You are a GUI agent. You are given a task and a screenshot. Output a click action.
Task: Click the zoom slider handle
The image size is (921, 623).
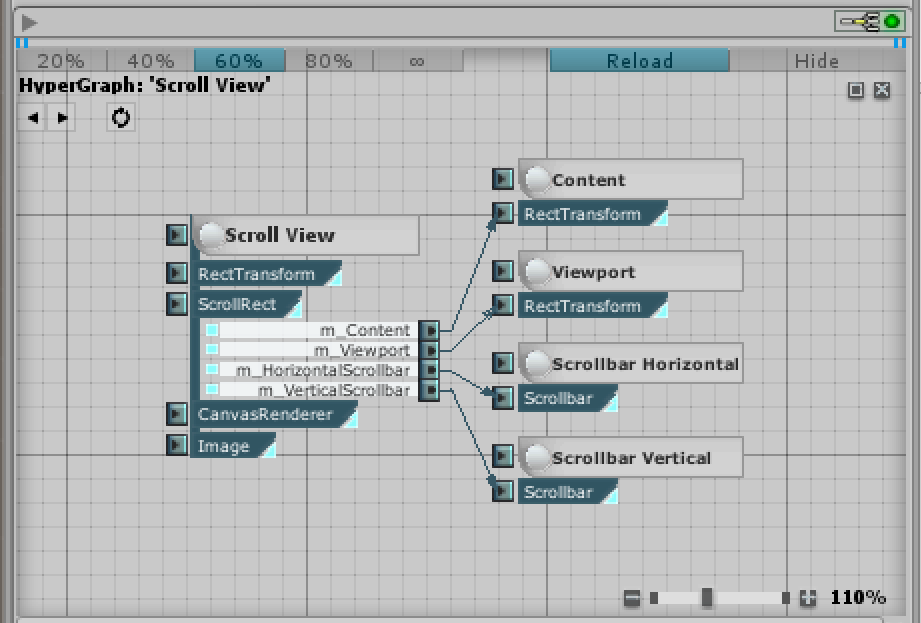tap(707, 598)
